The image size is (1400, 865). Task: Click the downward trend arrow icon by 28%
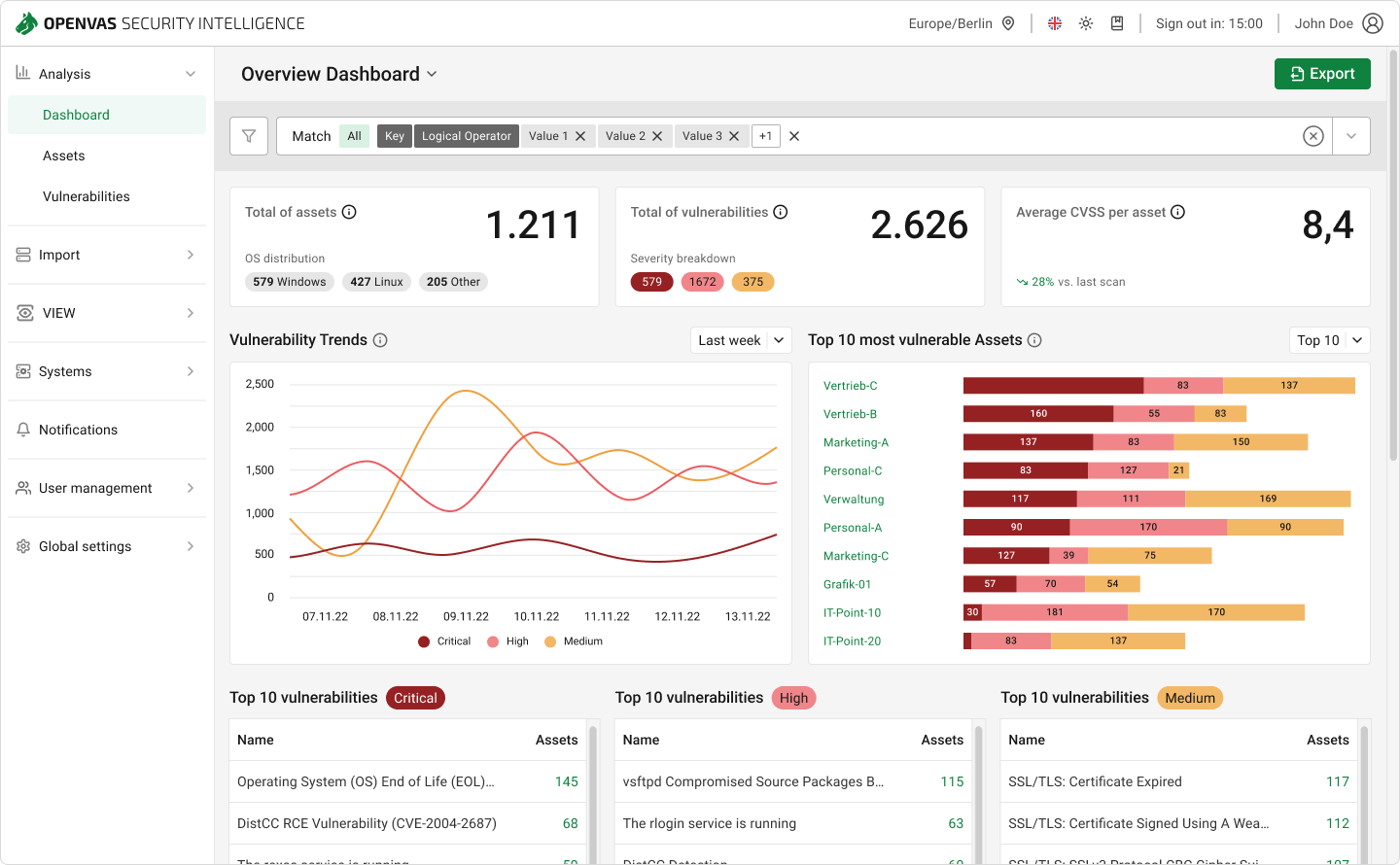coord(1022,282)
